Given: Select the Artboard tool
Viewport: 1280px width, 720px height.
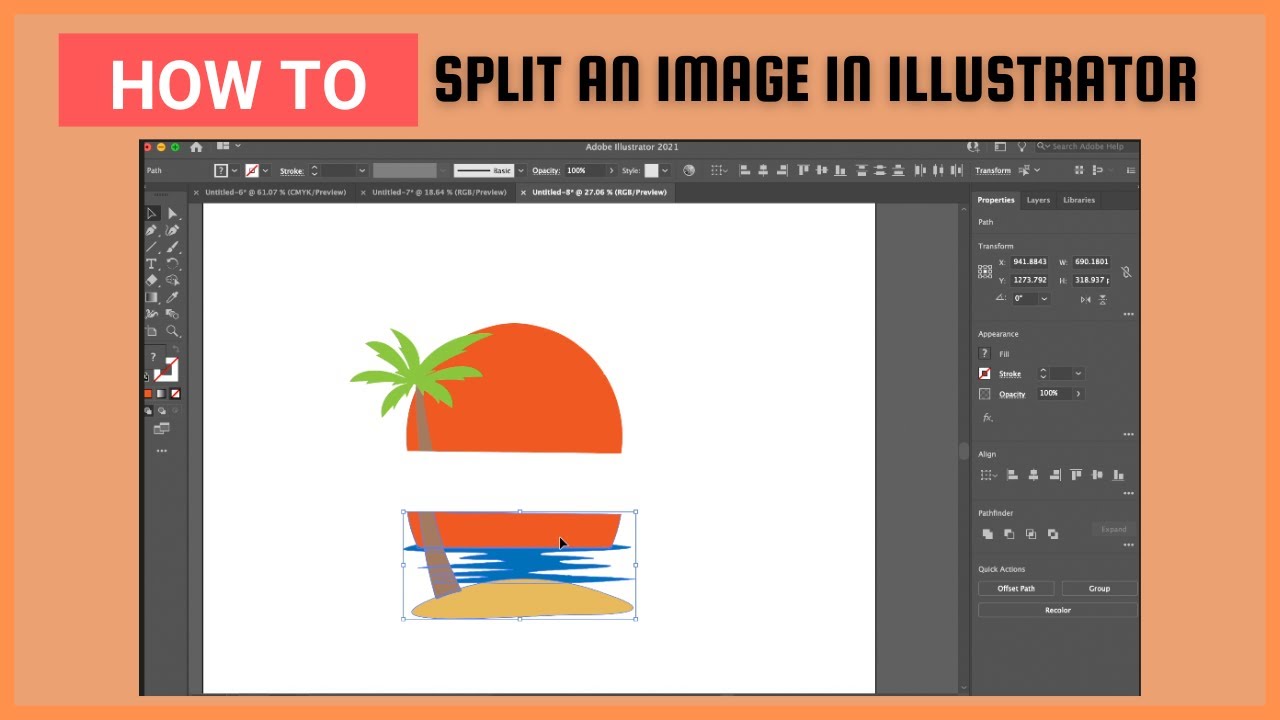Looking at the screenshot, I should [x=152, y=332].
